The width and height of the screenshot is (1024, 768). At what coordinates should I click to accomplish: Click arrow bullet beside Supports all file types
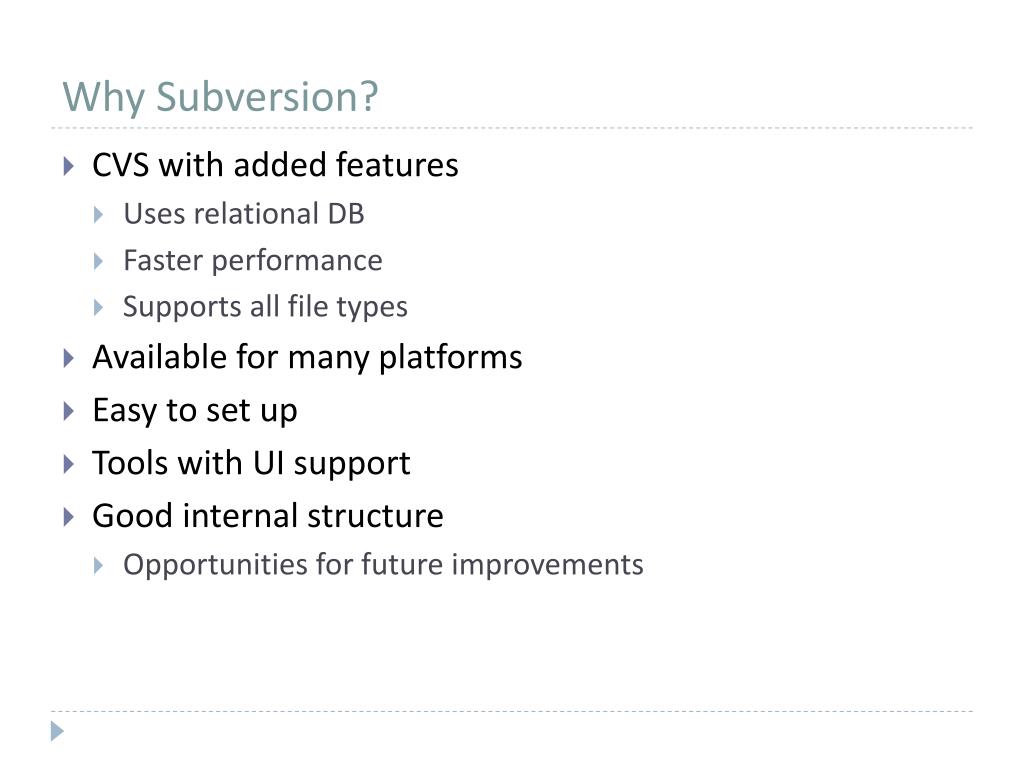pyautogui.click(x=99, y=307)
